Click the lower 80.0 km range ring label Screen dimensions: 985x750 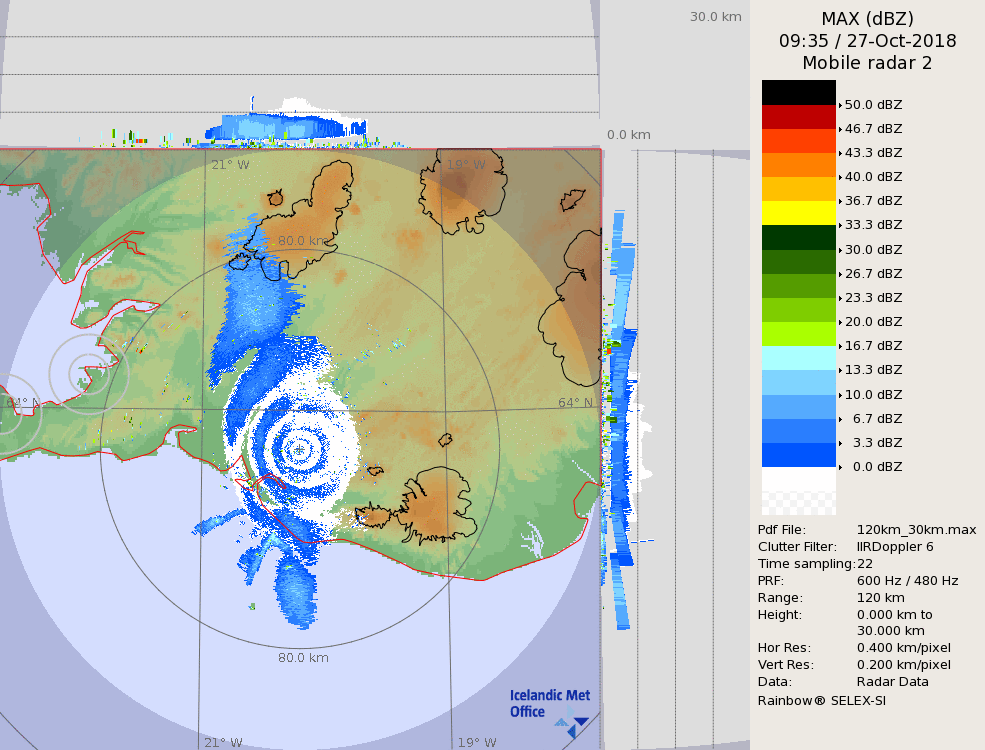click(303, 658)
